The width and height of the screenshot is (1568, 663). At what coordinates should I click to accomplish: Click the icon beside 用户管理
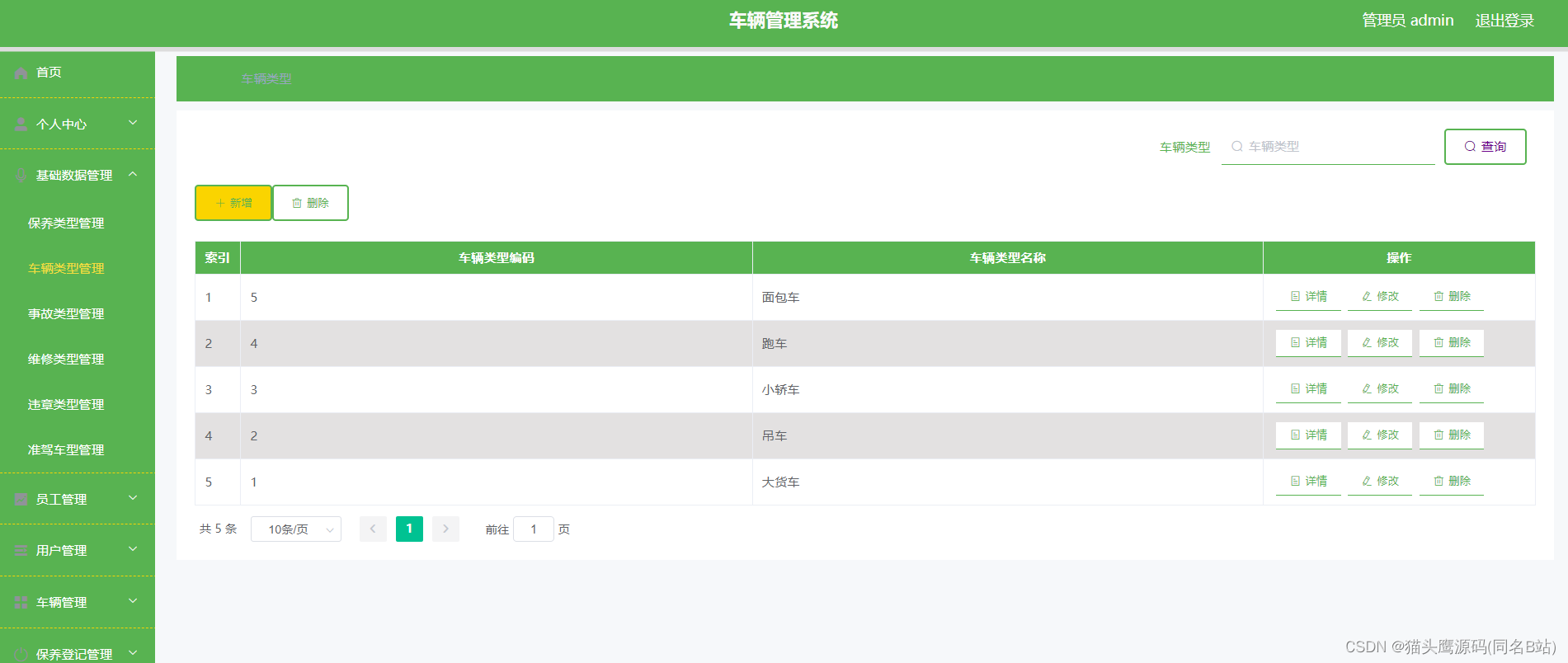click(x=21, y=551)
